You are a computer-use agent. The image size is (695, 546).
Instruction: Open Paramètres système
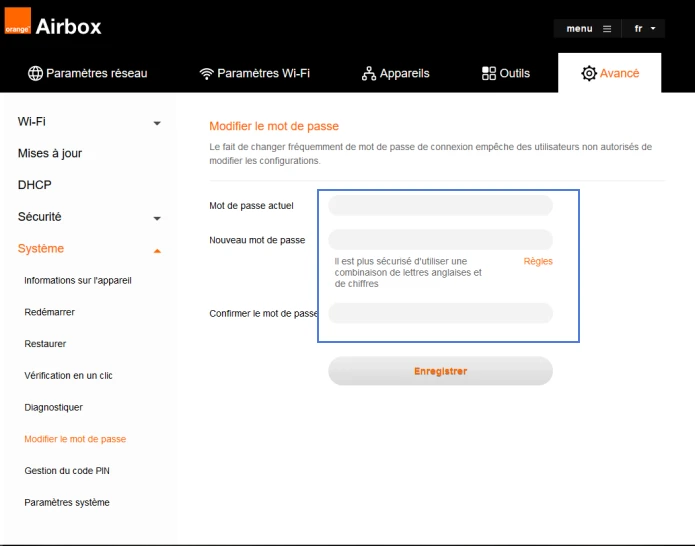[x=67, y=503]
